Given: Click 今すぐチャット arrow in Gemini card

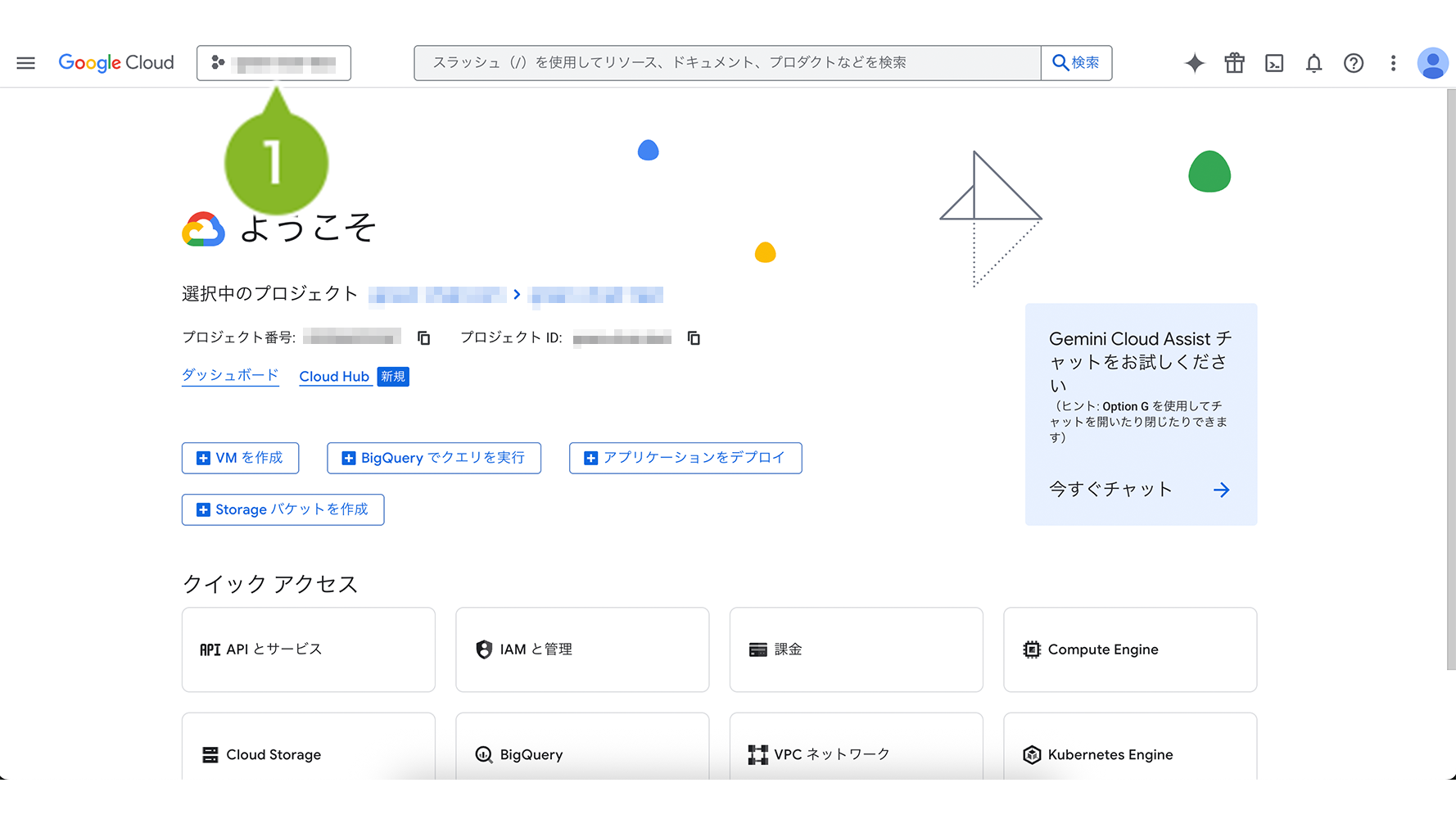Looking at the screenshot, I should tap(1221, 490).
